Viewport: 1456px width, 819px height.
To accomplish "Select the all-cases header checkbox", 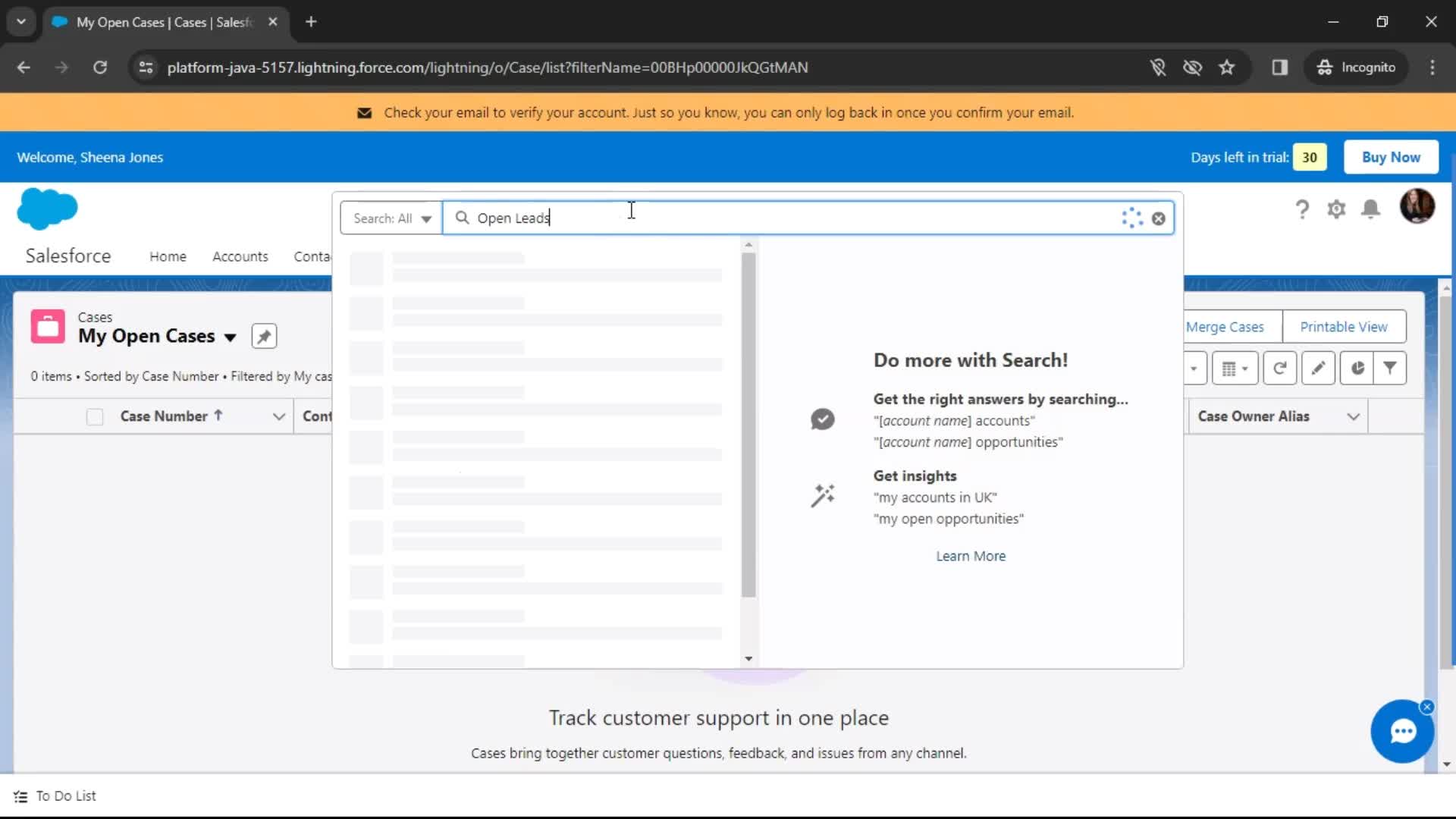I will coord(95,417).
